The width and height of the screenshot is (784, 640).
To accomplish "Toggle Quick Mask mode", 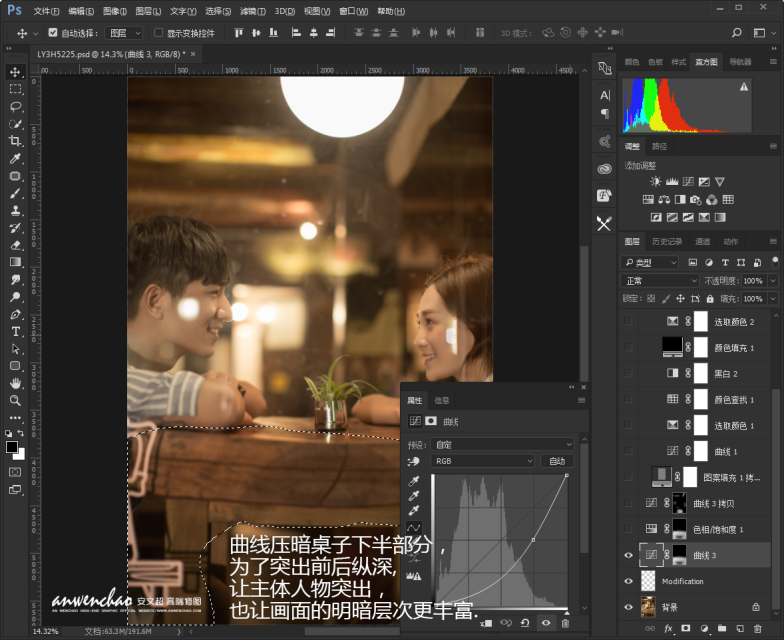I will coord(15,472).
